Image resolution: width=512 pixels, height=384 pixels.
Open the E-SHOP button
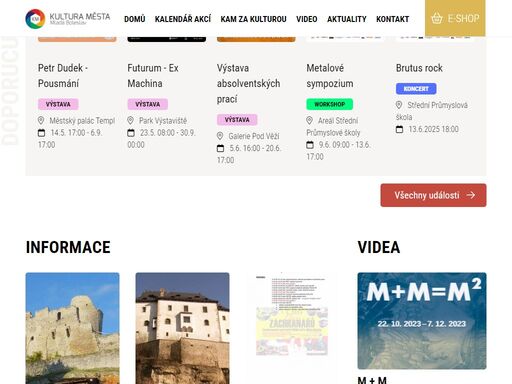coord(455,18)
